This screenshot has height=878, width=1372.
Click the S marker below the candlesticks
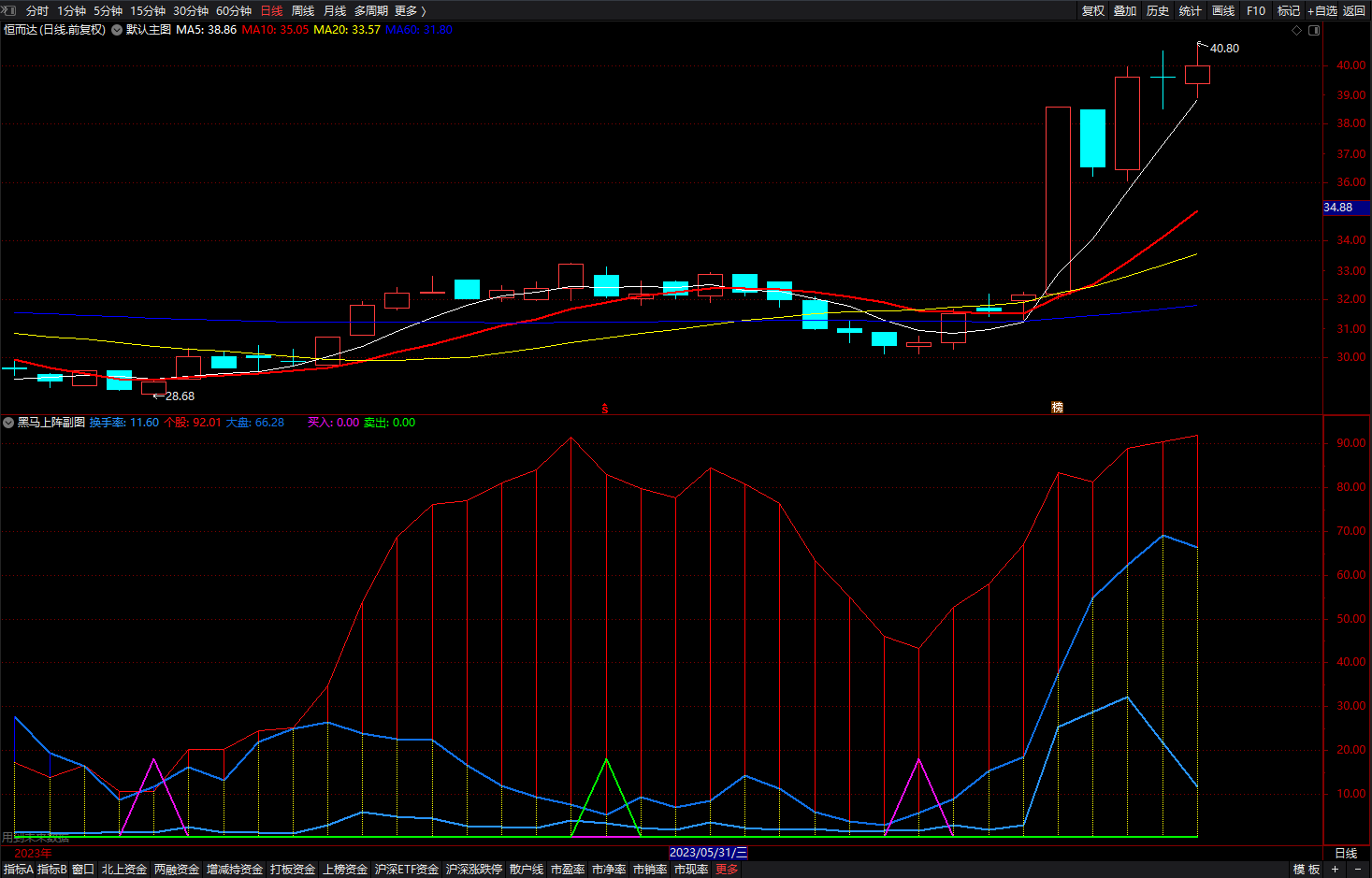point(605,409)
